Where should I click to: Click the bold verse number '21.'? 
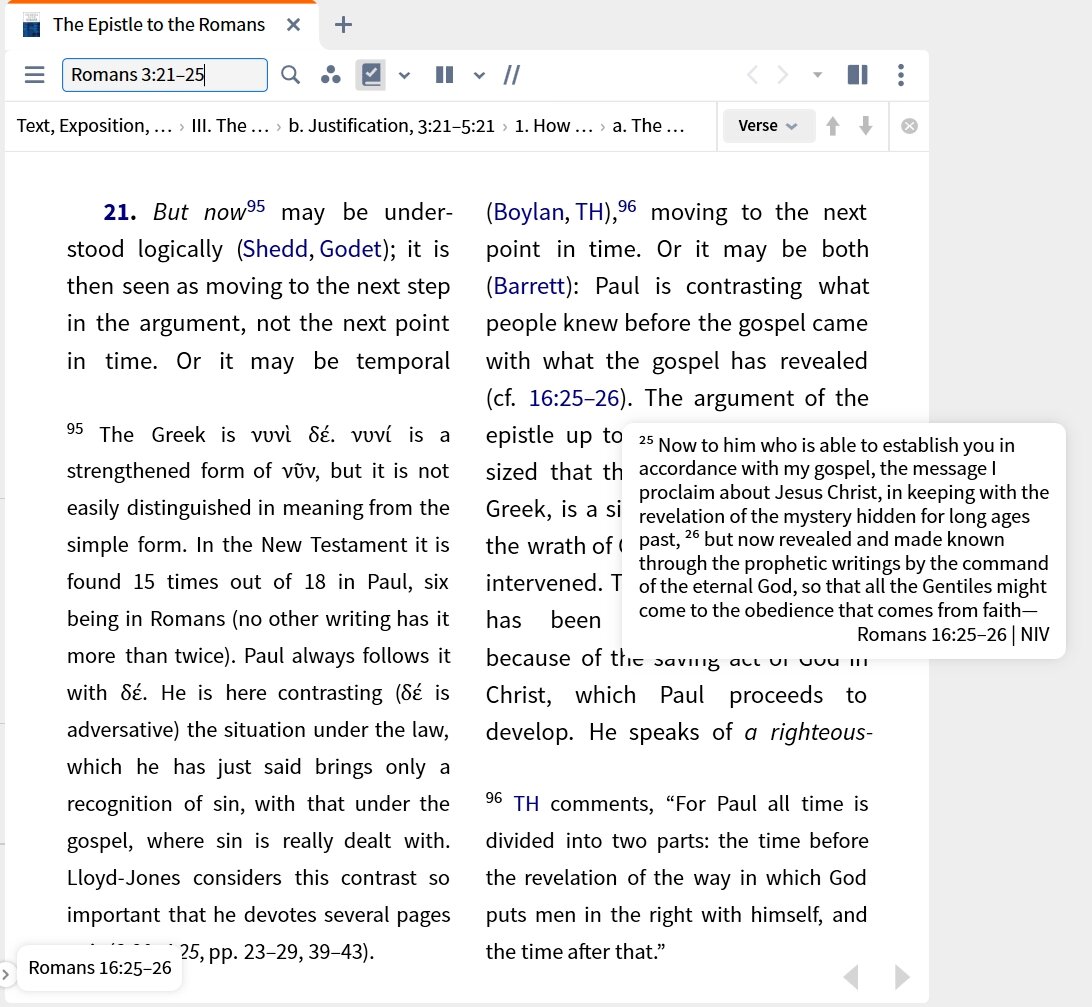coord(120,212)
